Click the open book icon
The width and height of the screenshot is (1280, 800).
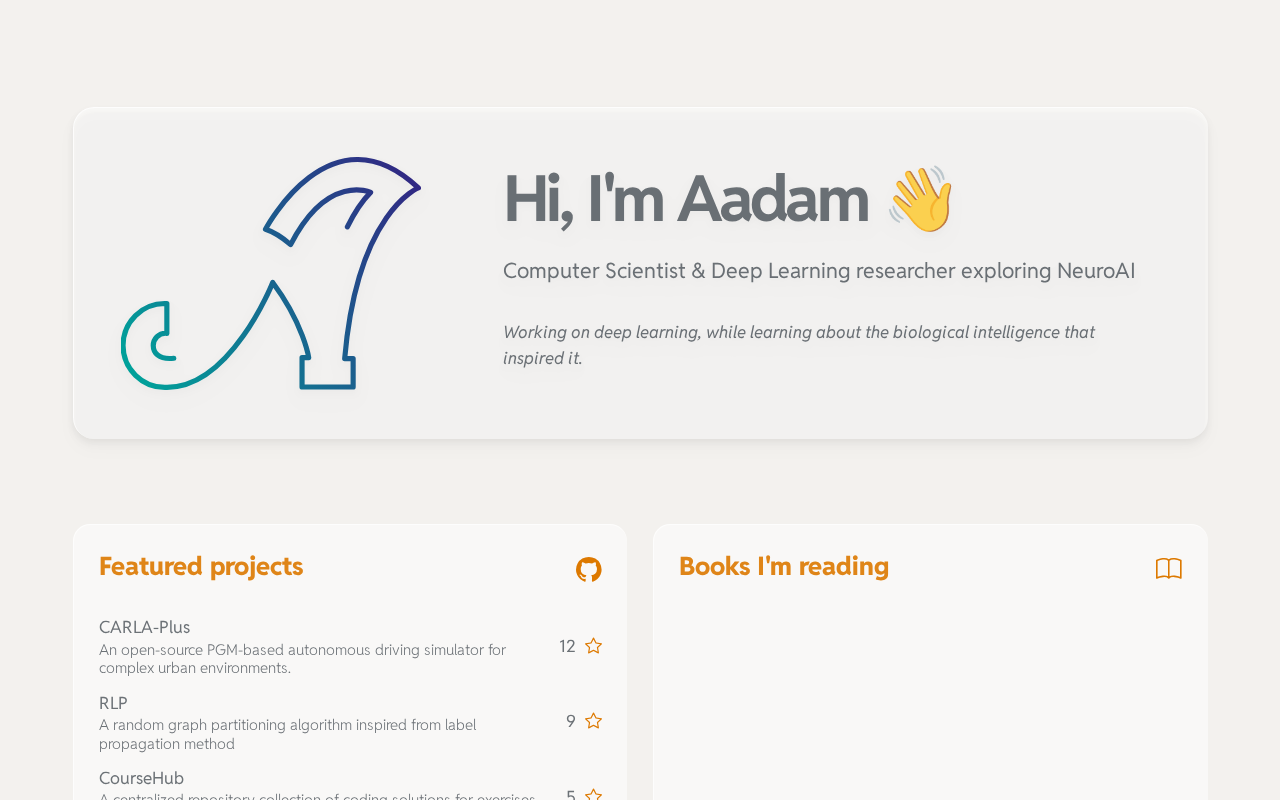tap(1168, 569)
